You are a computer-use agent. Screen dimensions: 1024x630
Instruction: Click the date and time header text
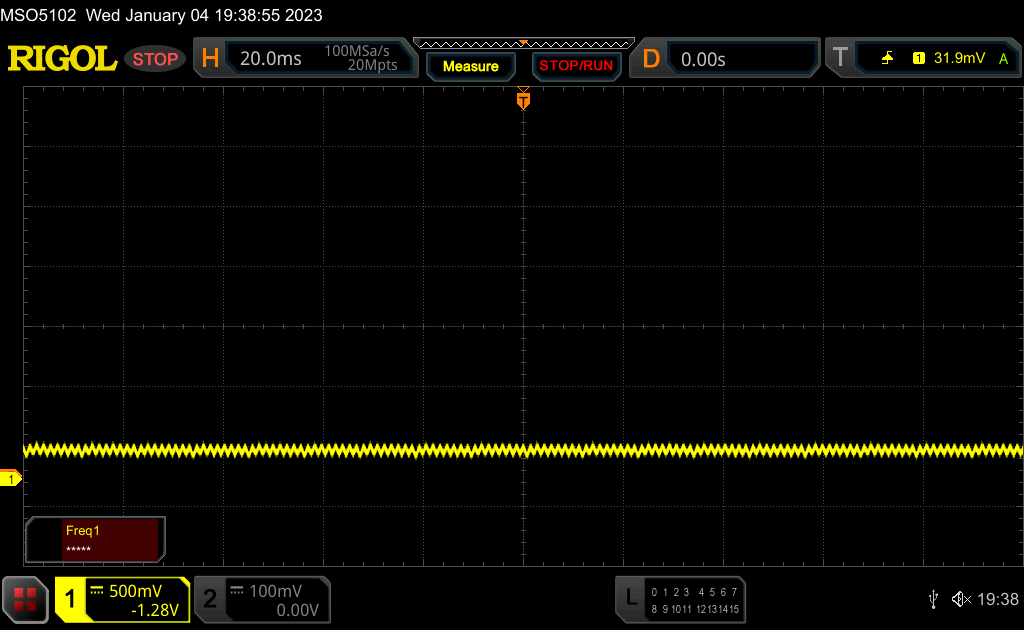click(x=204, y=15)
